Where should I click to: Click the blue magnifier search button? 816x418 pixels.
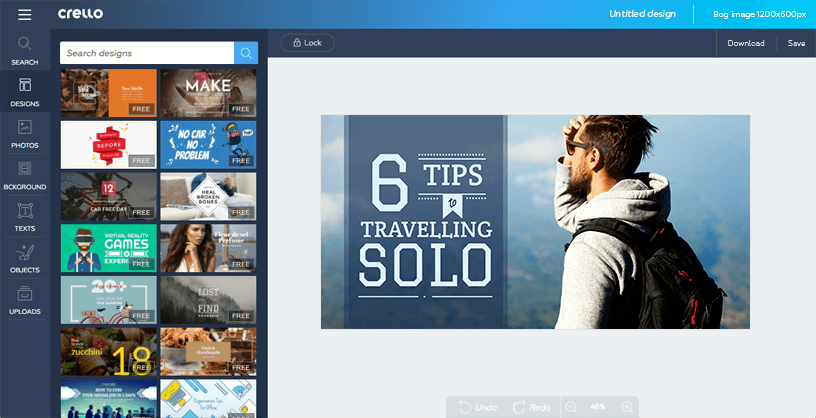click(246, 53)
